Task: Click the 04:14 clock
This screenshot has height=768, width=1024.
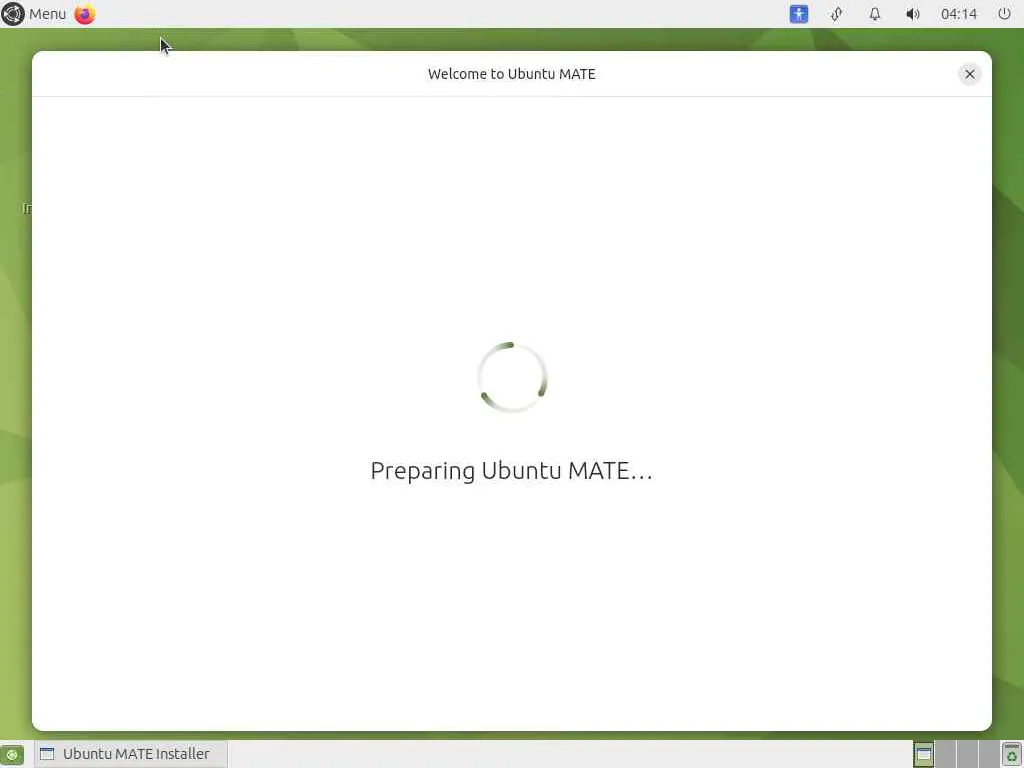Action: [959, 14]
